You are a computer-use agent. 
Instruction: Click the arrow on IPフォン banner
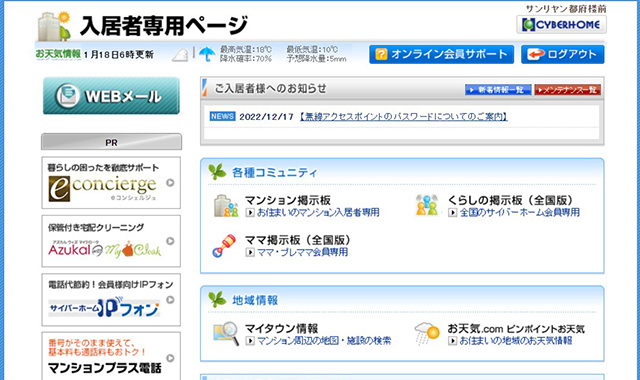171,300
